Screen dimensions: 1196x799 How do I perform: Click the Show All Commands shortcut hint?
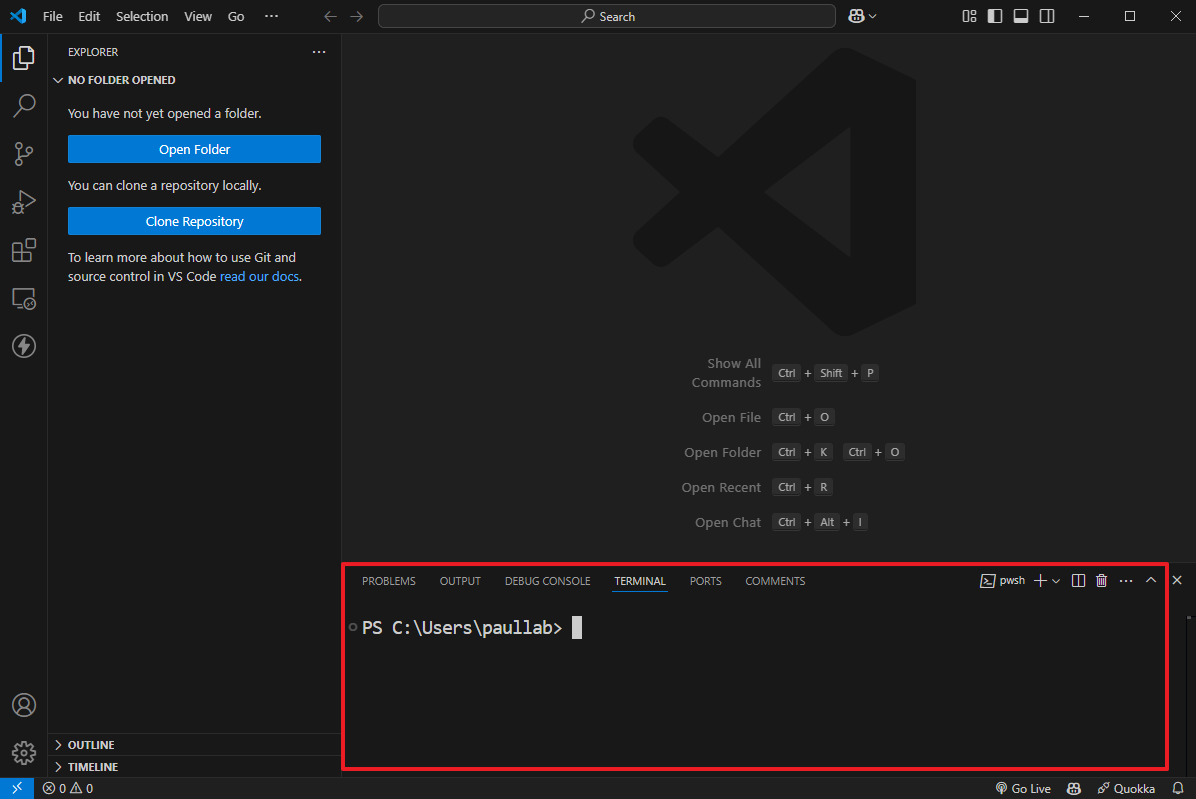tap(784, 373)
